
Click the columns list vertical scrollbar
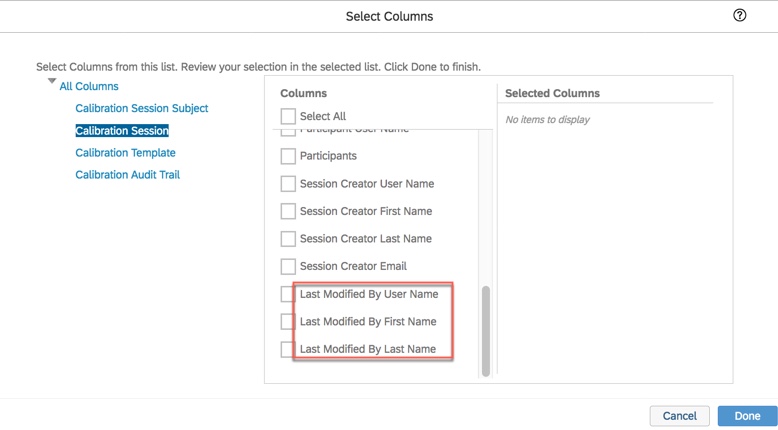point(486,330)
